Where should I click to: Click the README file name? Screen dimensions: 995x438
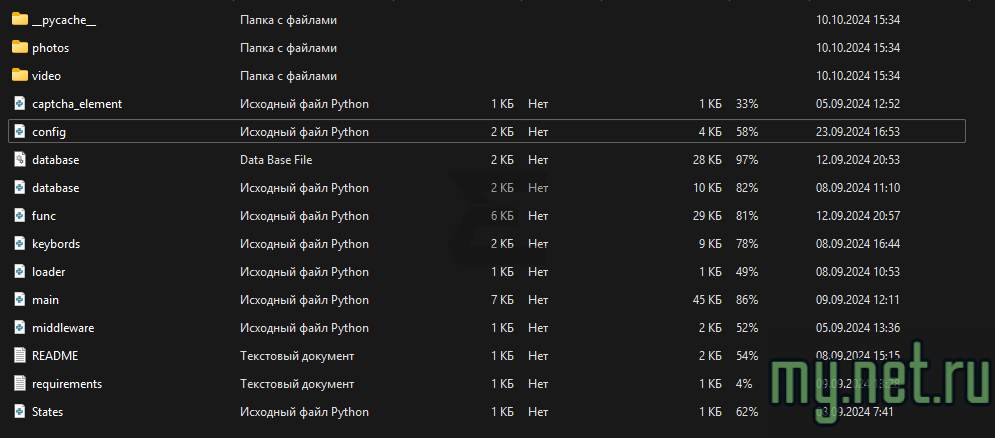coord(54,356)
